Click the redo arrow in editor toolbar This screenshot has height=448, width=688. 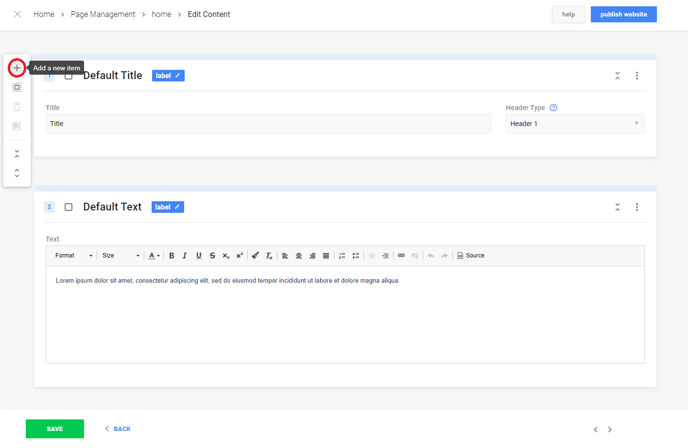[x=444, y=255]
